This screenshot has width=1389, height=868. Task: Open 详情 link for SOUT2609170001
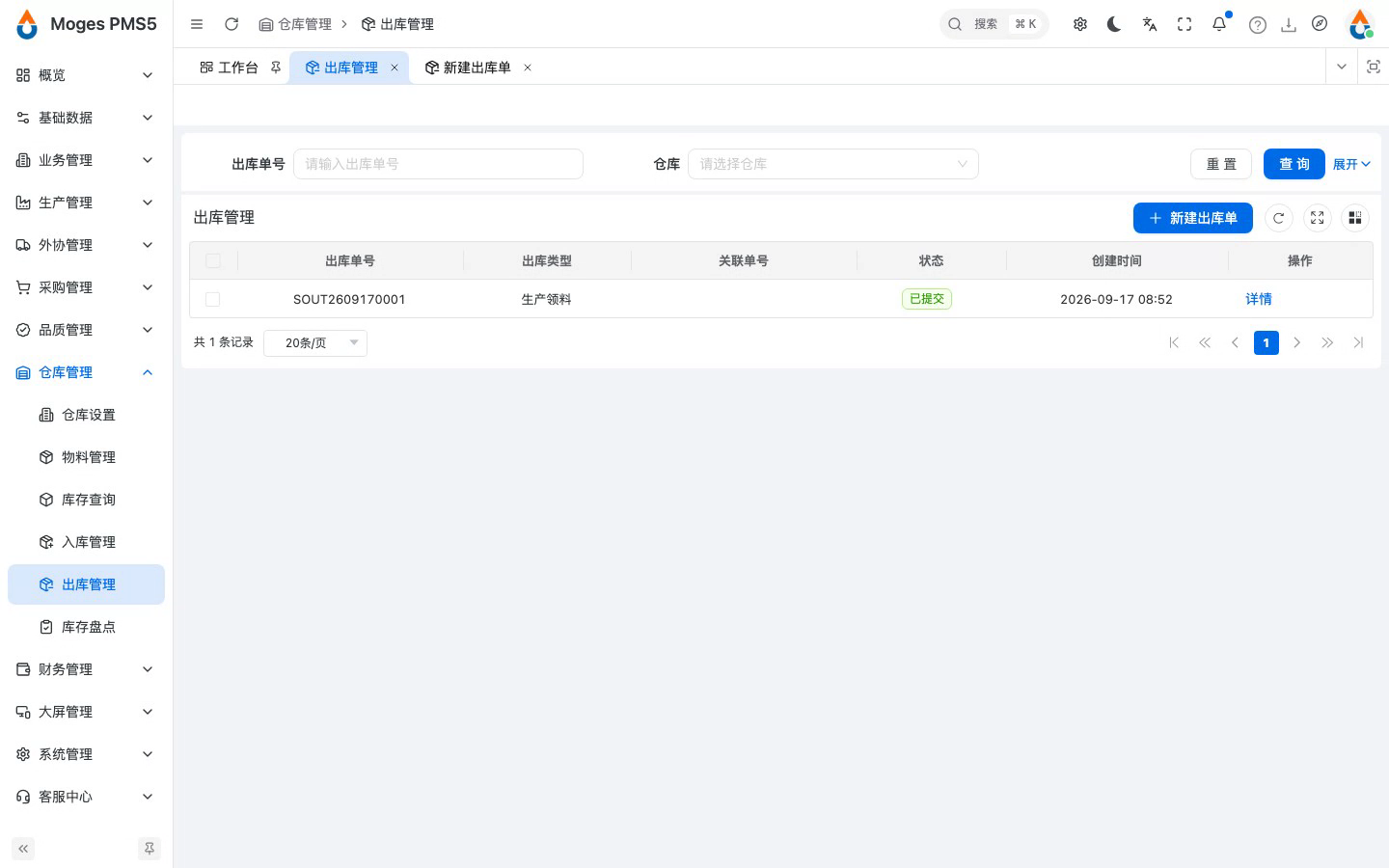tap(1259, 299)
